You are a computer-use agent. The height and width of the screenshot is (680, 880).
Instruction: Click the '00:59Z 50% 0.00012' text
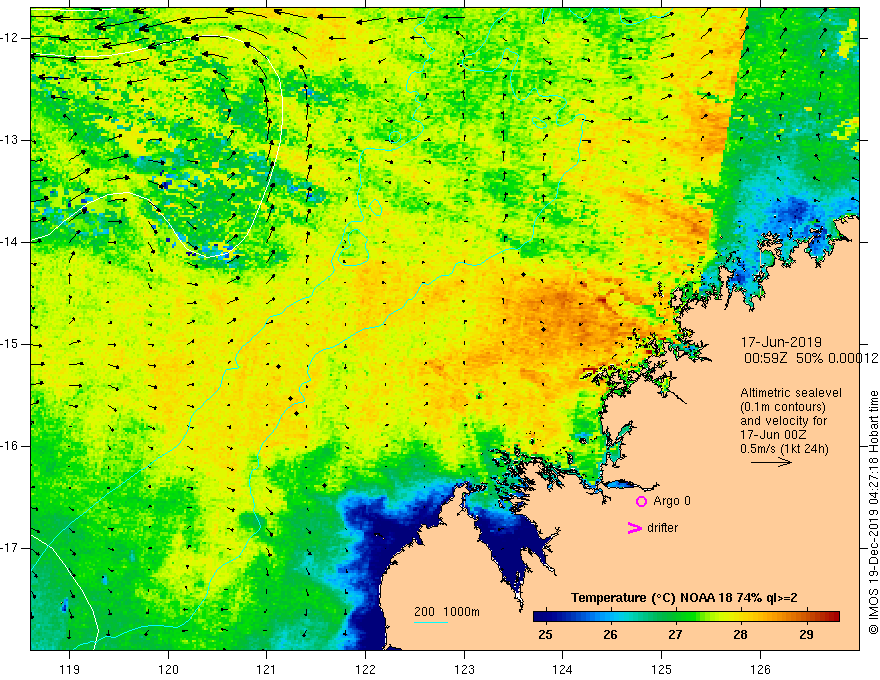(810, 358)
